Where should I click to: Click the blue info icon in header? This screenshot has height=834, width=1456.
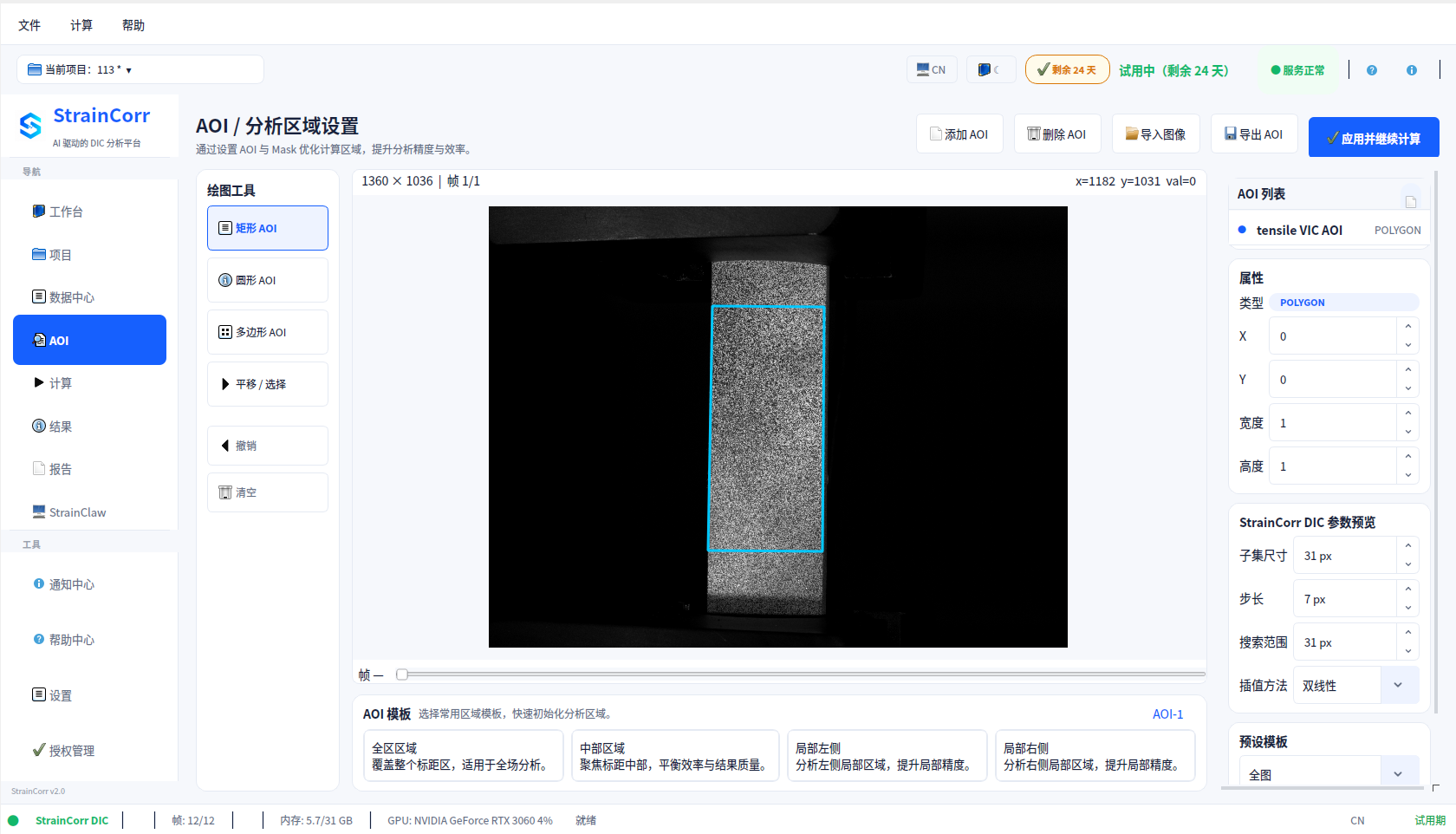click(1412, 70)
